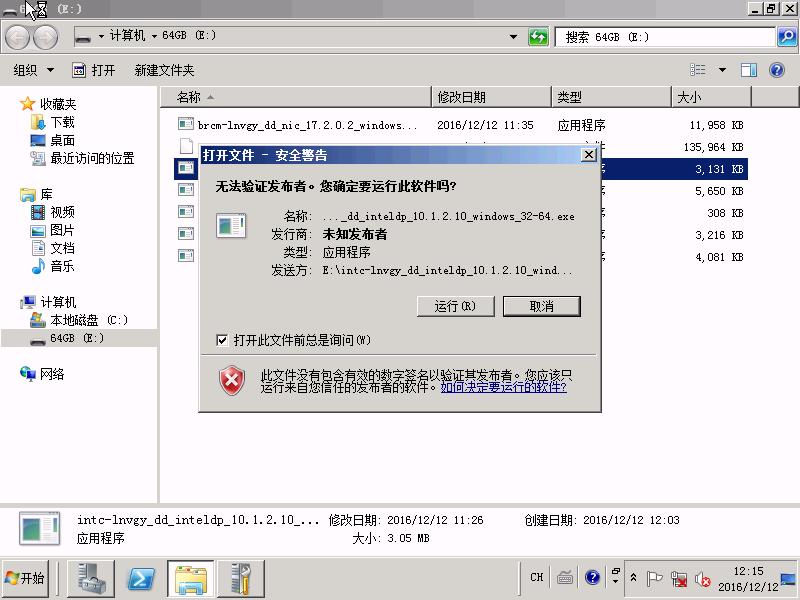Click the search magnifier icon
This screenshot has width=800, height=600.
[787, 37]
